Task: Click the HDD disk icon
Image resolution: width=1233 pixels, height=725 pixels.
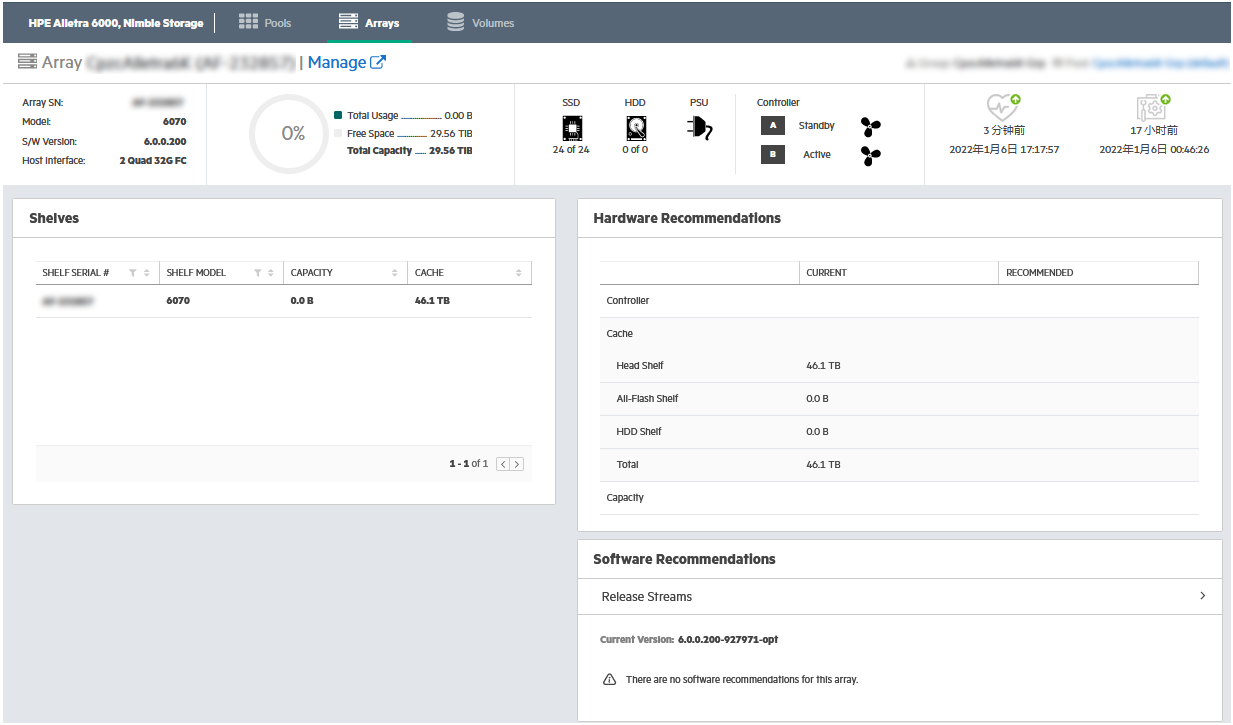Action: [635, 128]
